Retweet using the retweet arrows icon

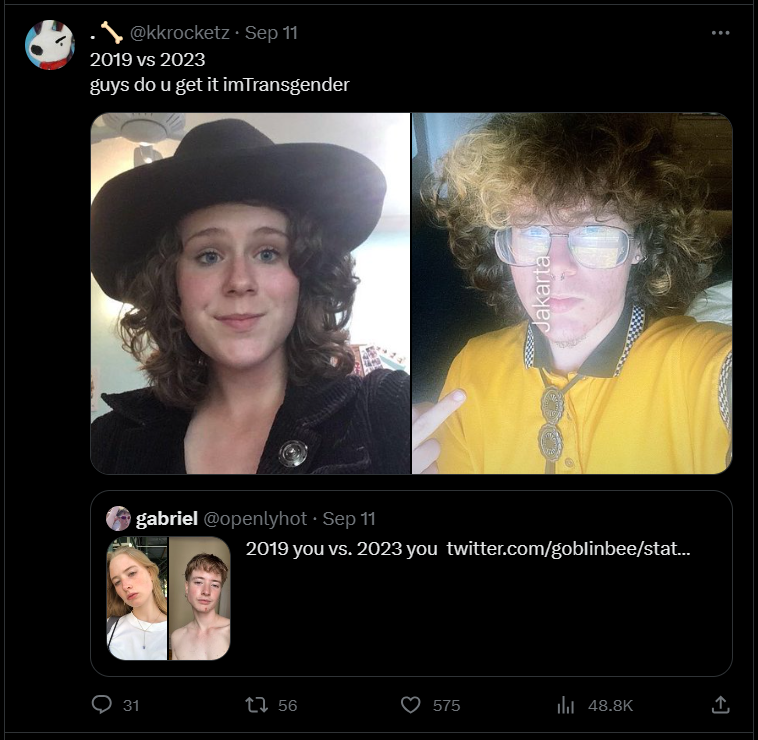tap(256, 705)
